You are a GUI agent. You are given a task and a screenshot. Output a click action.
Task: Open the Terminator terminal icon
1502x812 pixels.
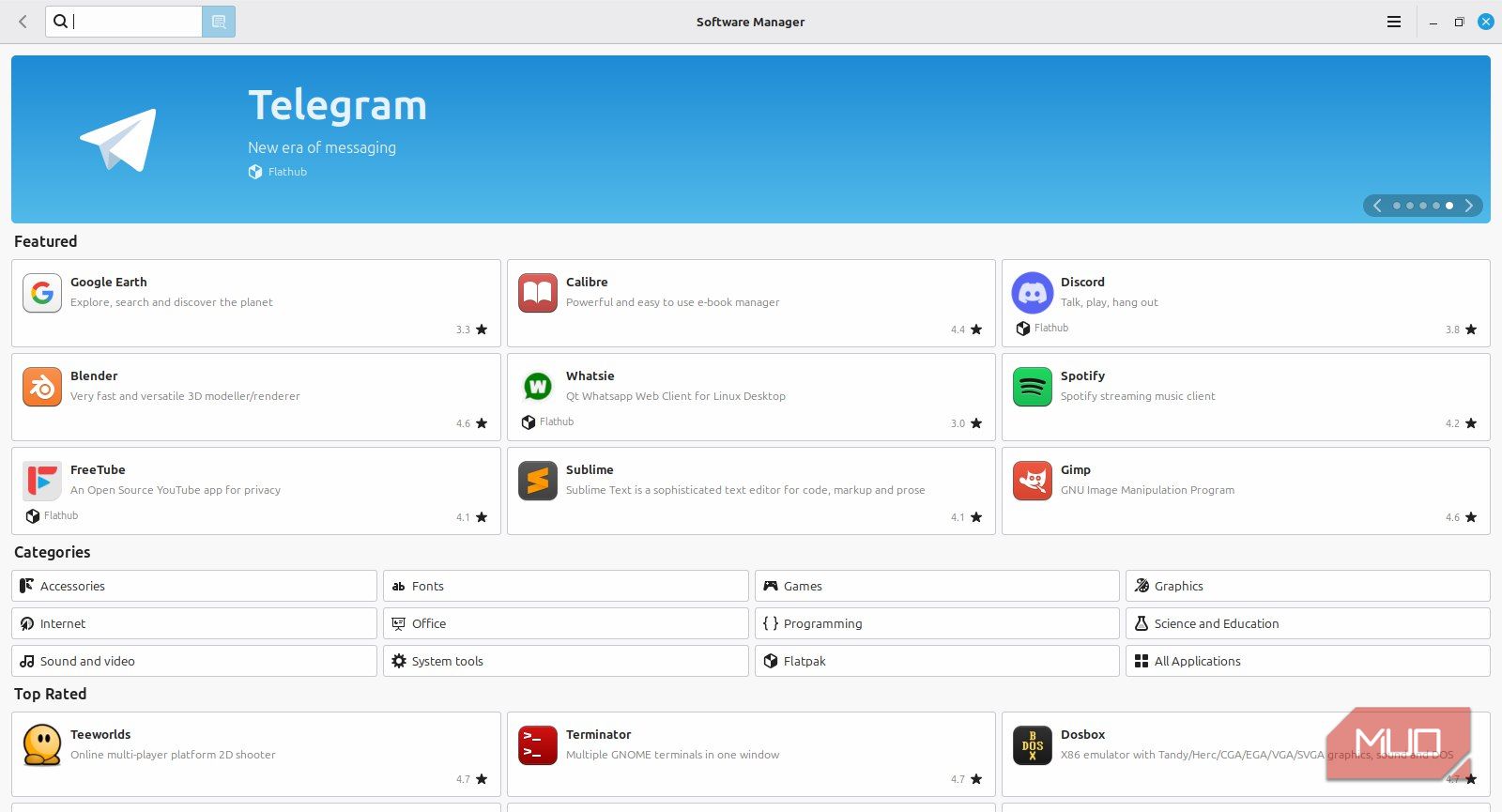pos(538,746)
